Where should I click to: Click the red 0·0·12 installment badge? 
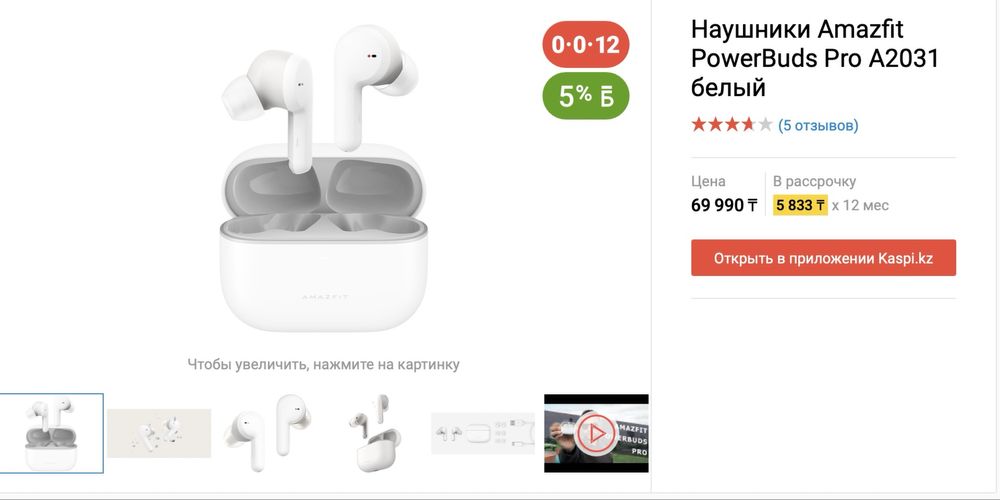click(x=585, y=45)
